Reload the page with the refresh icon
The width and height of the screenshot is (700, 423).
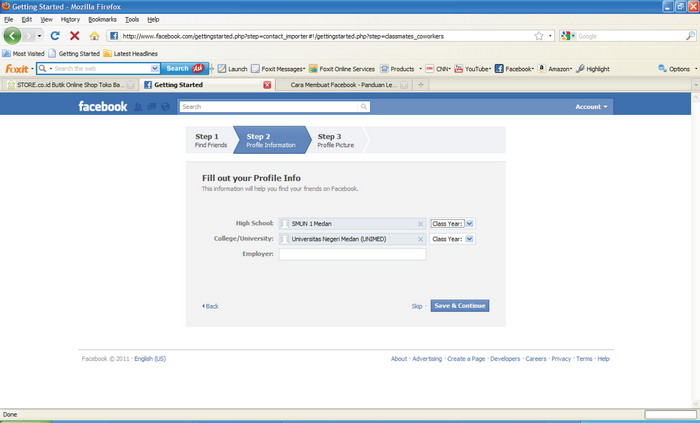[55, 36]
